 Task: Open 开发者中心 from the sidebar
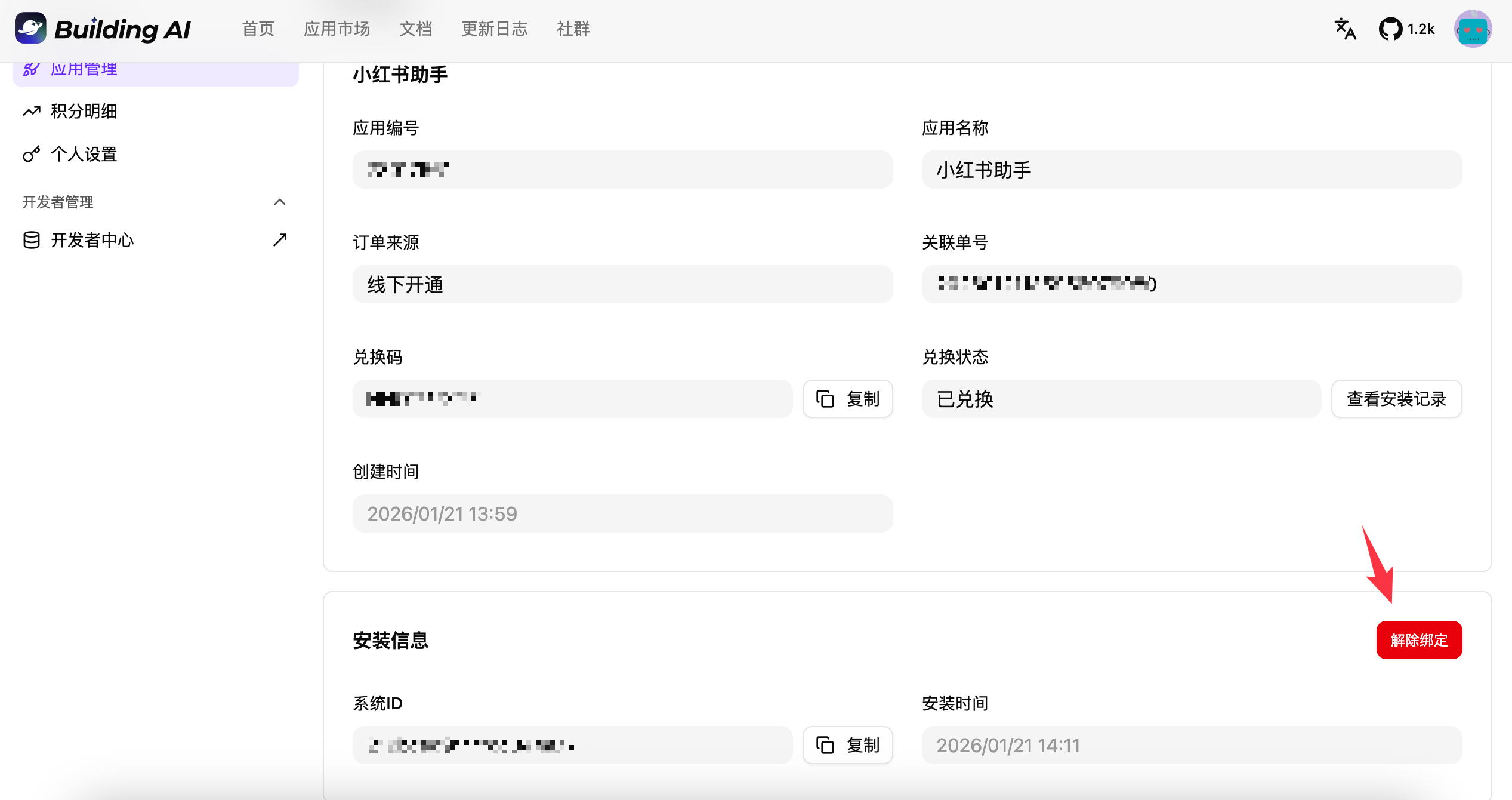[155, 240]
